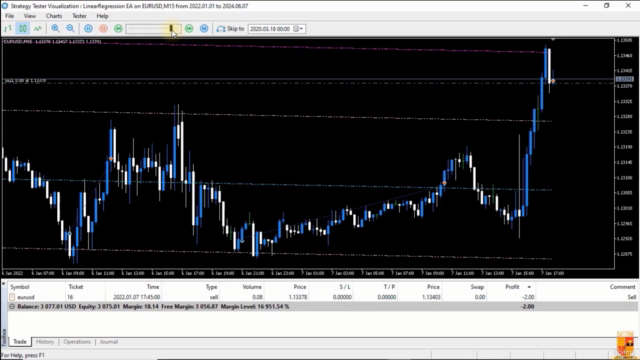This screenshot has width=640, height=360.
Task: Click the sell order level label on chart
Action: pos(25,81)
